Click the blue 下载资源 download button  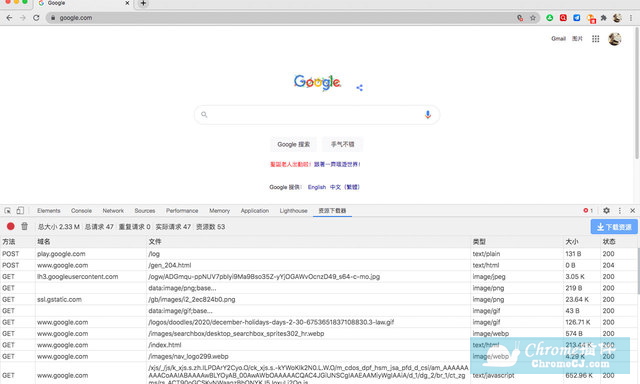tap(614, 227)
